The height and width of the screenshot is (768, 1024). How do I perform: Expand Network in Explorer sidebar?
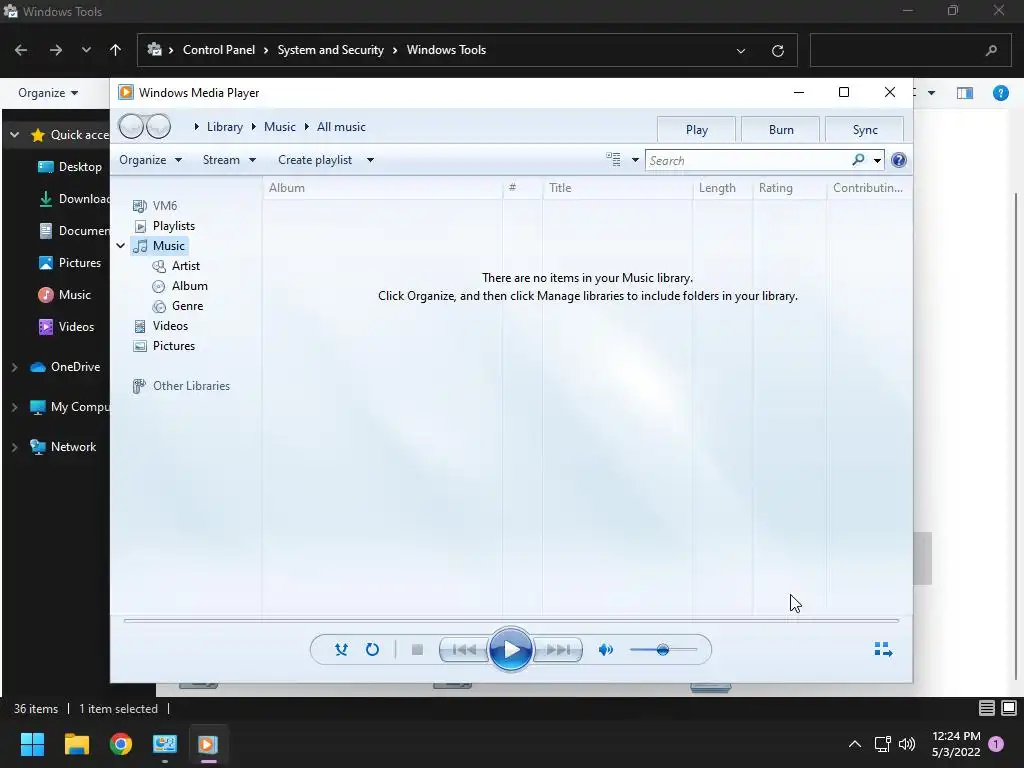(x=14, y=447)
